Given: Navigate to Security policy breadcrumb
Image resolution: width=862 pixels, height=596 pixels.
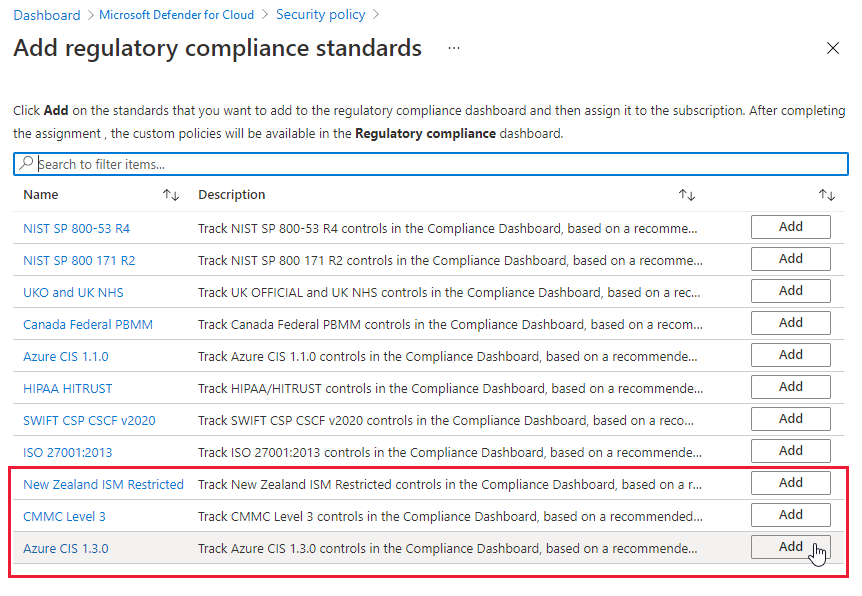Looking at the screenshot, I should [x=321, y=15].
